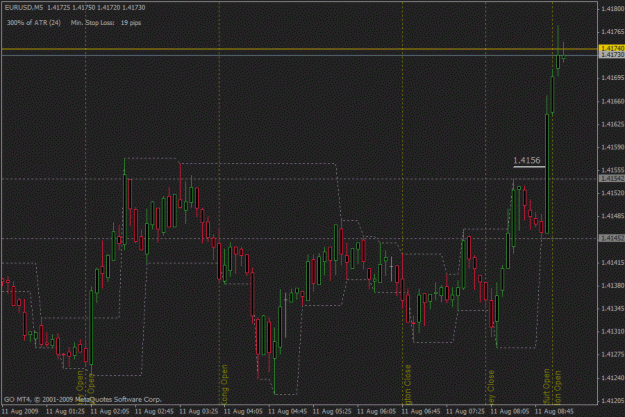This screenshot has width=625, height=417.
Task: Click the '11 Aug 06:05' time label
Action: [x=377, y=411]
